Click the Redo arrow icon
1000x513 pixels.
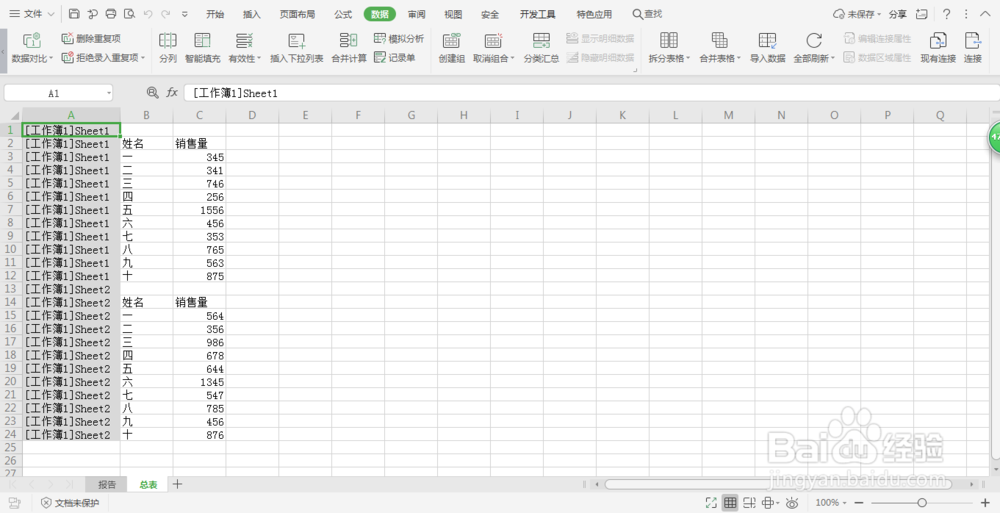point(166,13)
